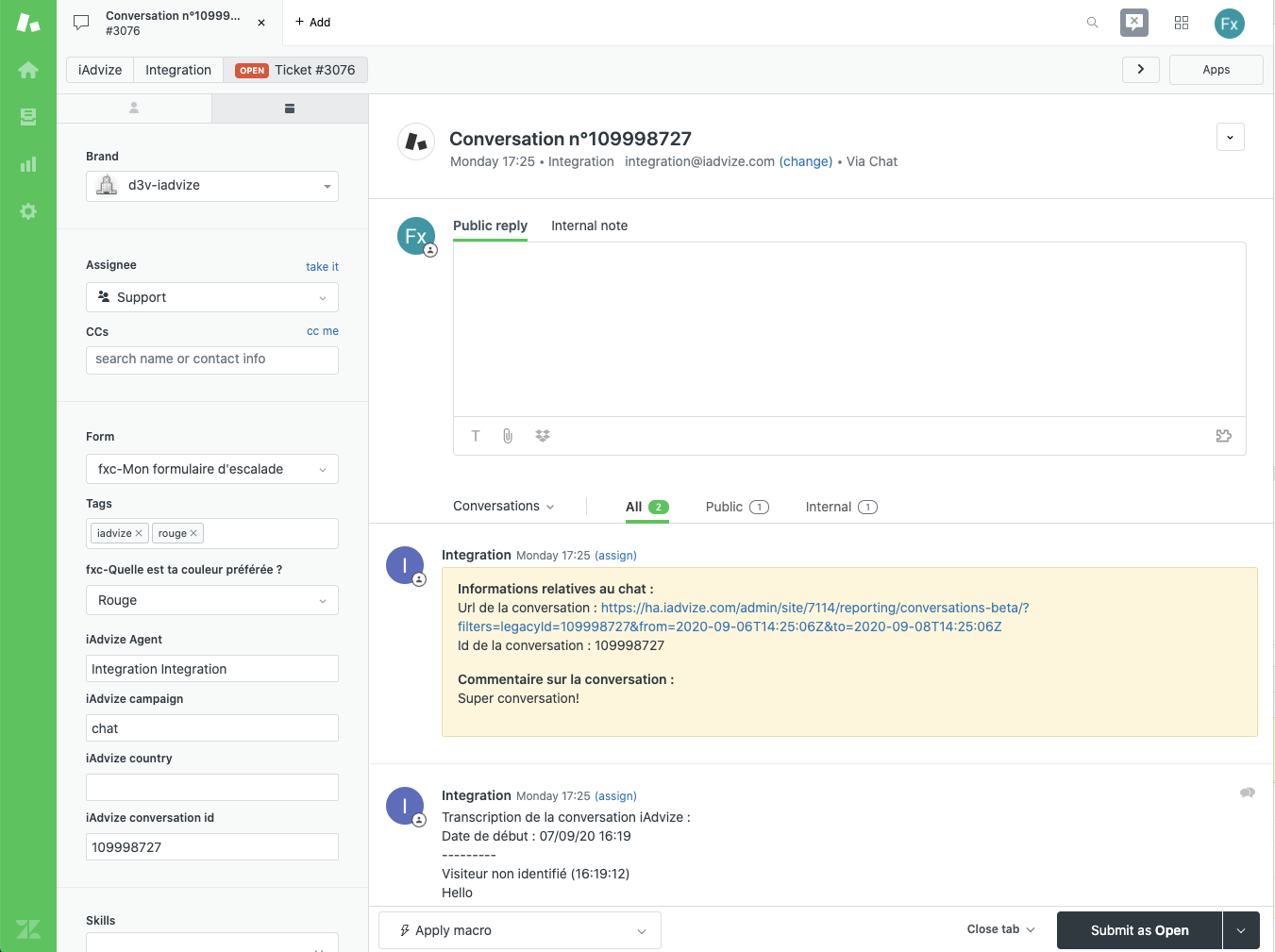1275x952 pixels.
Task: Click the iAdvize campaign field
Action: [x=212, y=728]
